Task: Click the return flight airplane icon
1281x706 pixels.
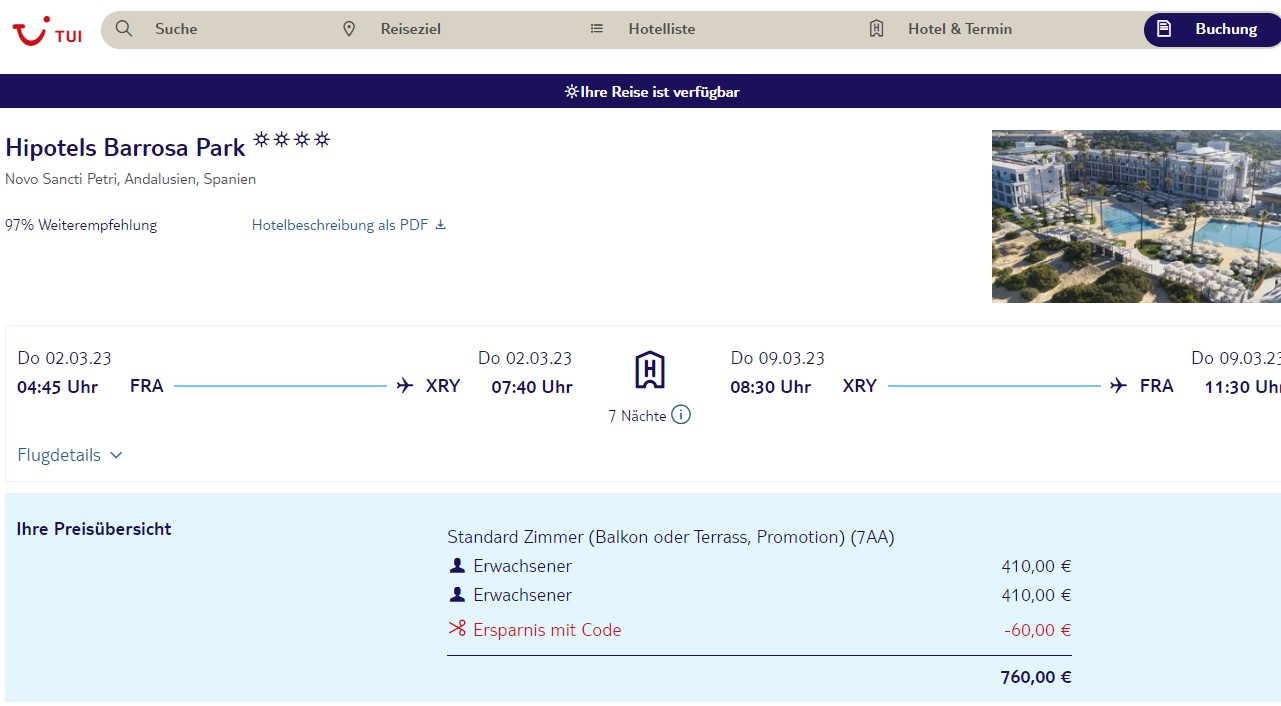Action: pos(1118,385)
